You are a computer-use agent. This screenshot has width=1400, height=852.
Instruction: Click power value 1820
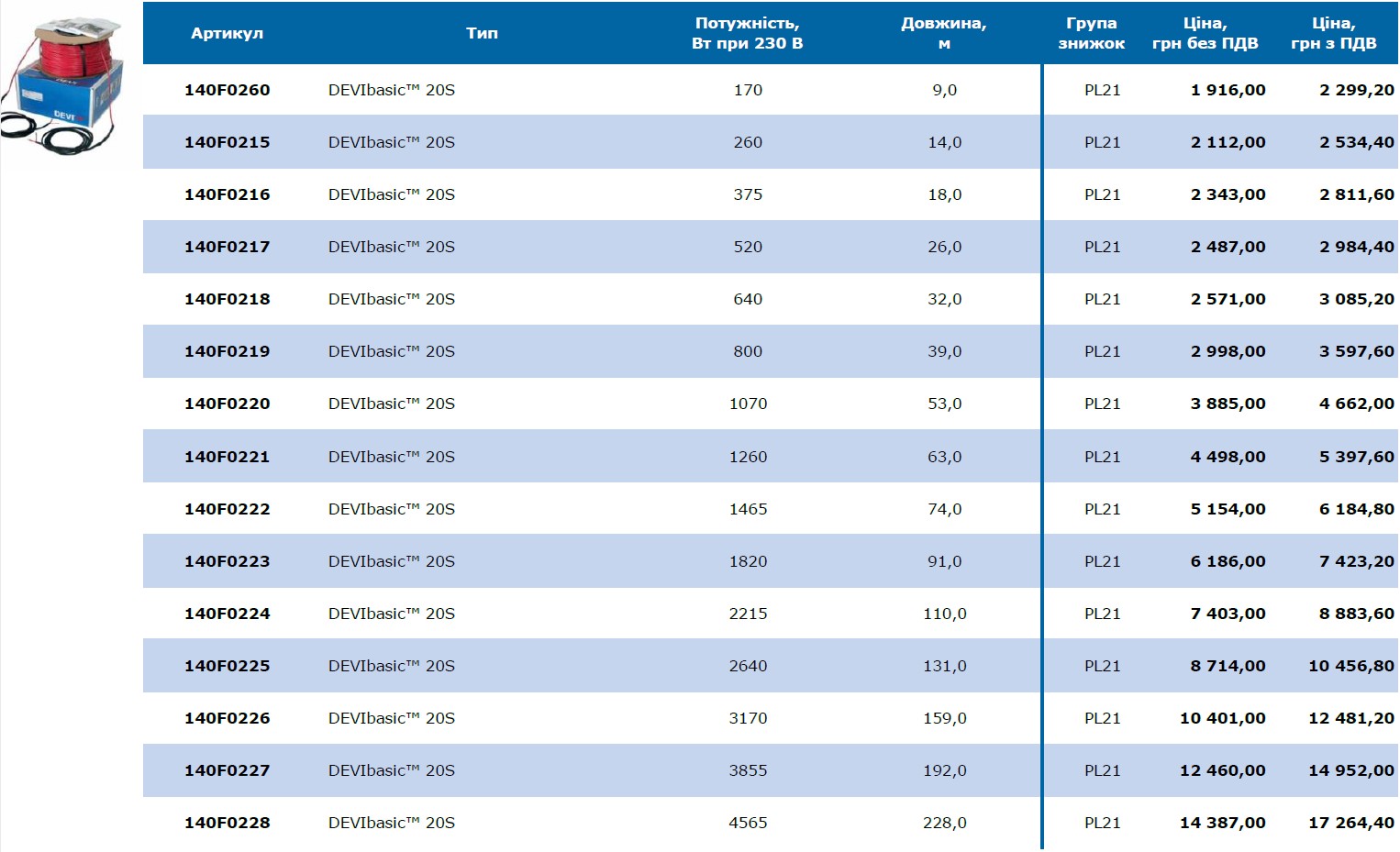748,561
